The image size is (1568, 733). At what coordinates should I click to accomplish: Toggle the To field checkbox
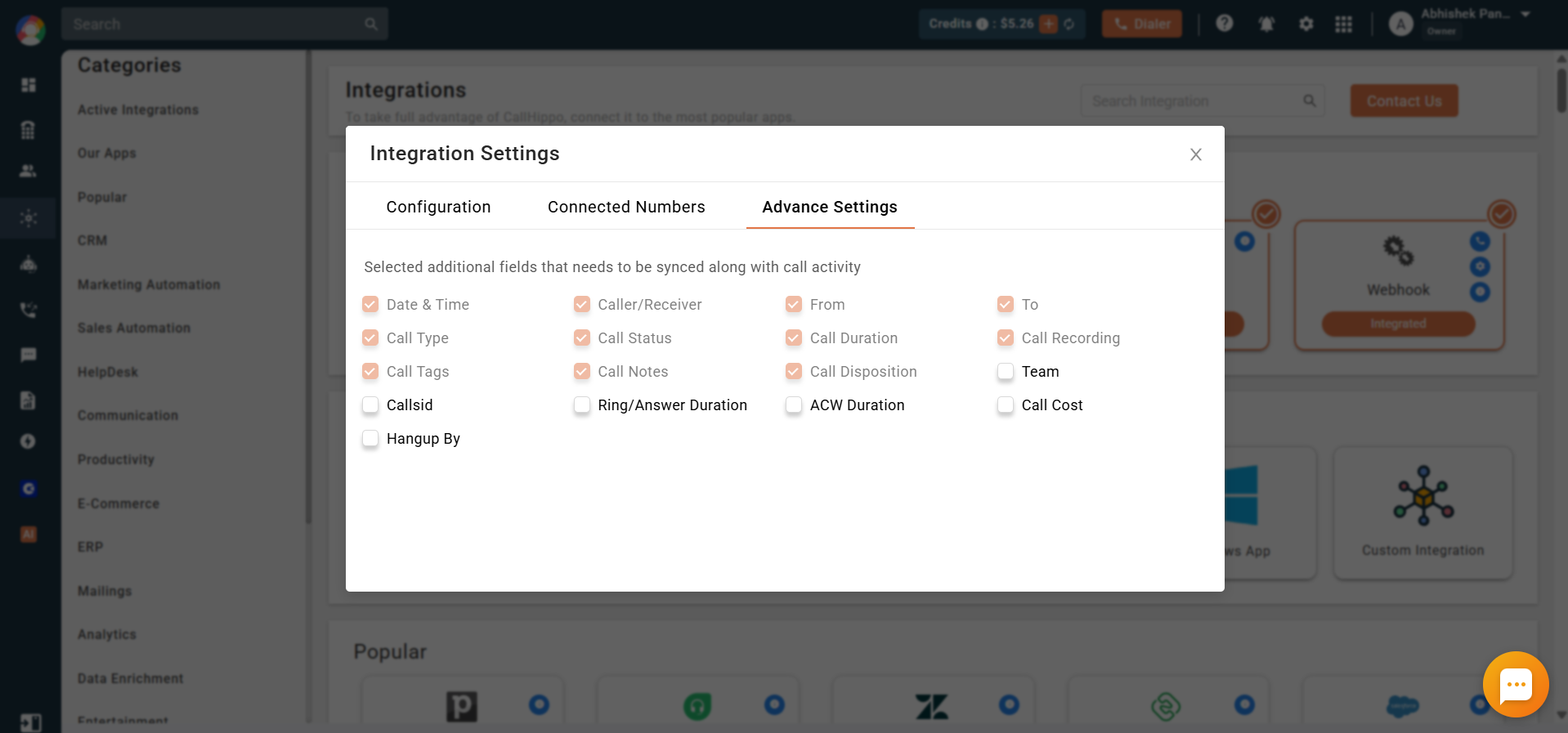pos(1006,305)
